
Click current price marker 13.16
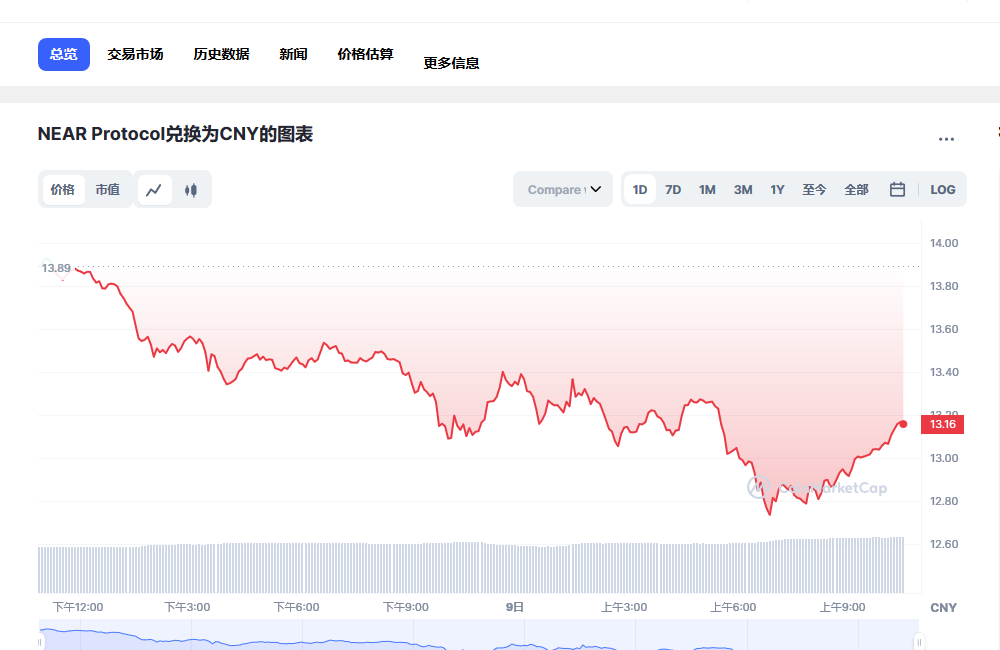click(943, 425)
